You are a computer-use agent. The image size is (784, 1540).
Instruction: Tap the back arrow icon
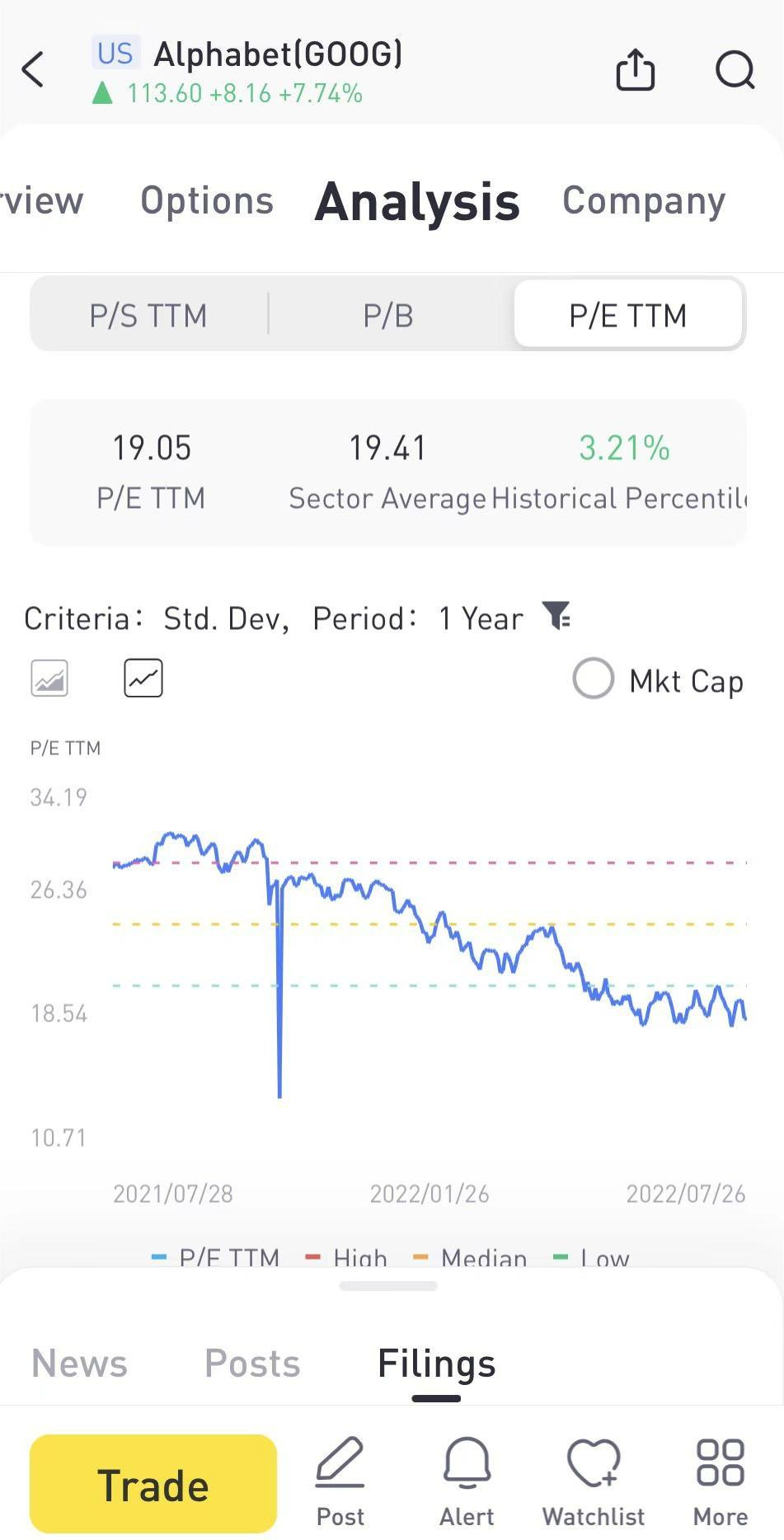(x=33, y=69)
